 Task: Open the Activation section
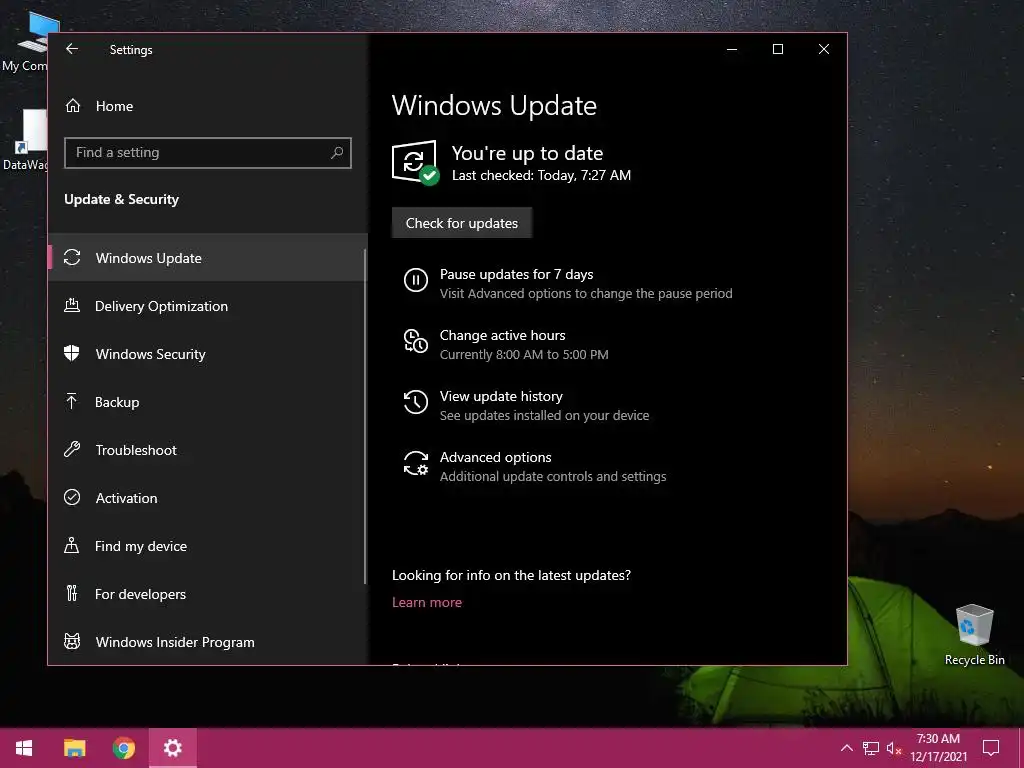pyautogui.click(x=208, y=498)
